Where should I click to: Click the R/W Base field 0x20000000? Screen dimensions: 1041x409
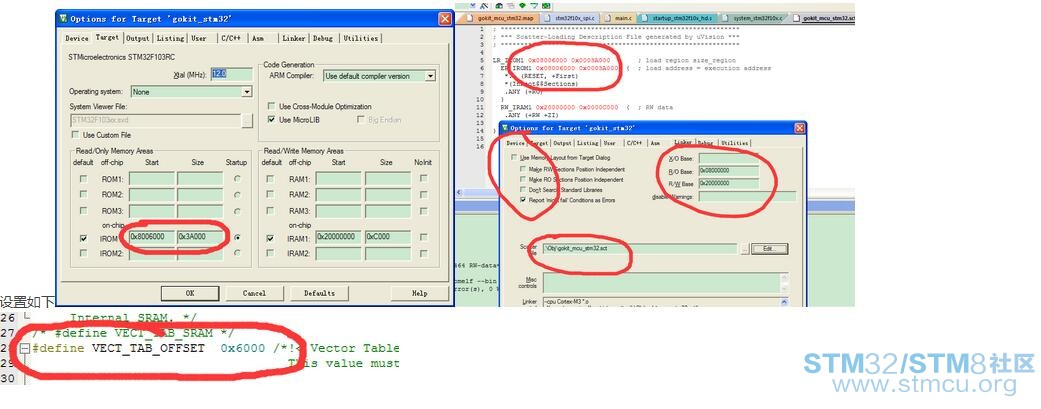coord(728,183)
